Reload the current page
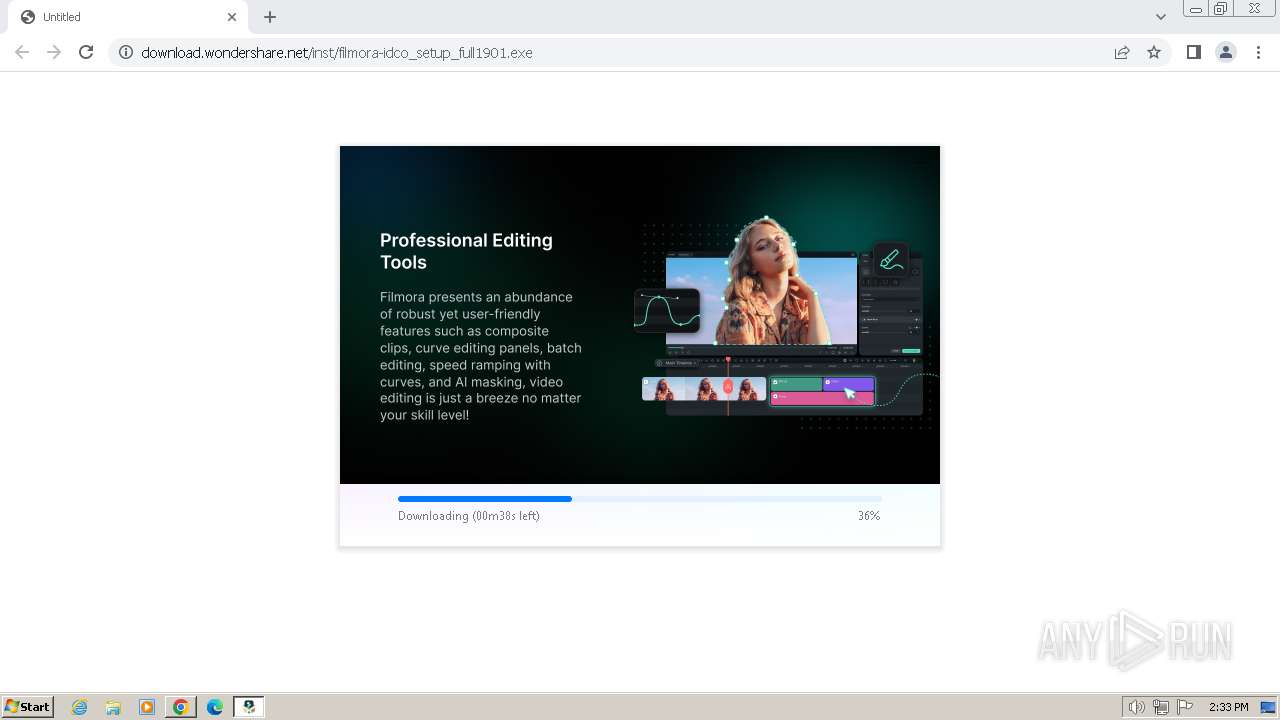Image resolution: width=1280 pixels, height=720 pixels. [86, 52]
